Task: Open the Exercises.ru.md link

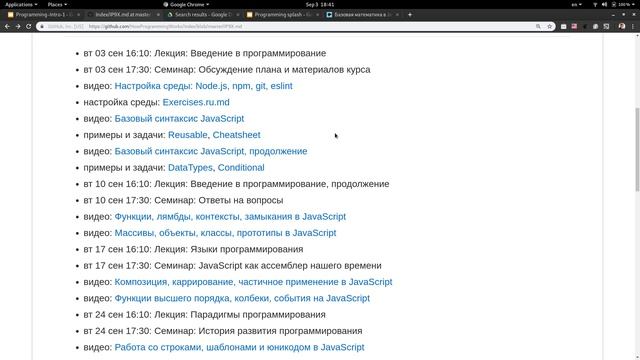Action: [x=196, y=102]
